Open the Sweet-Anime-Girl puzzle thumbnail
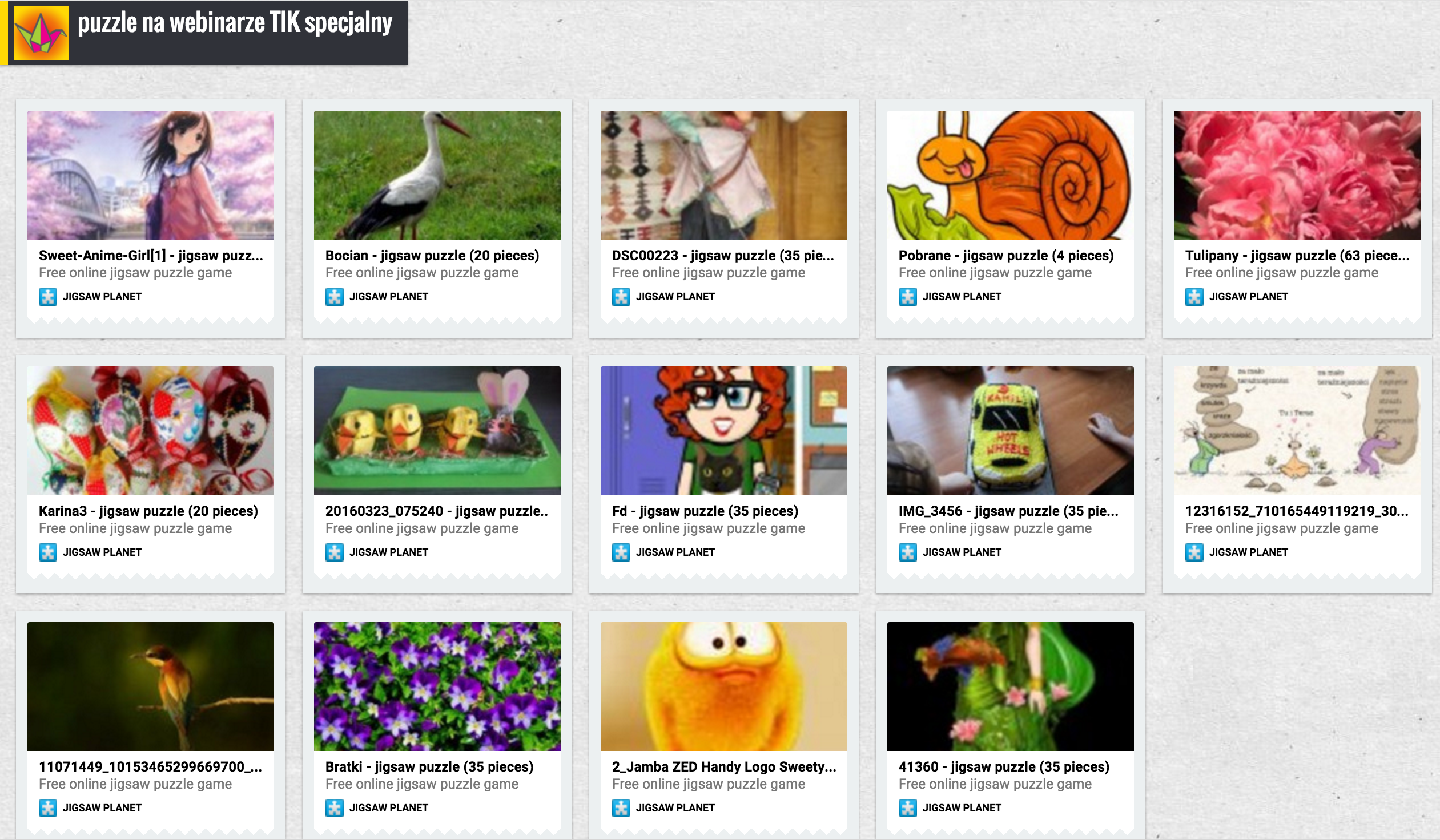 click(x=151, y=175)
